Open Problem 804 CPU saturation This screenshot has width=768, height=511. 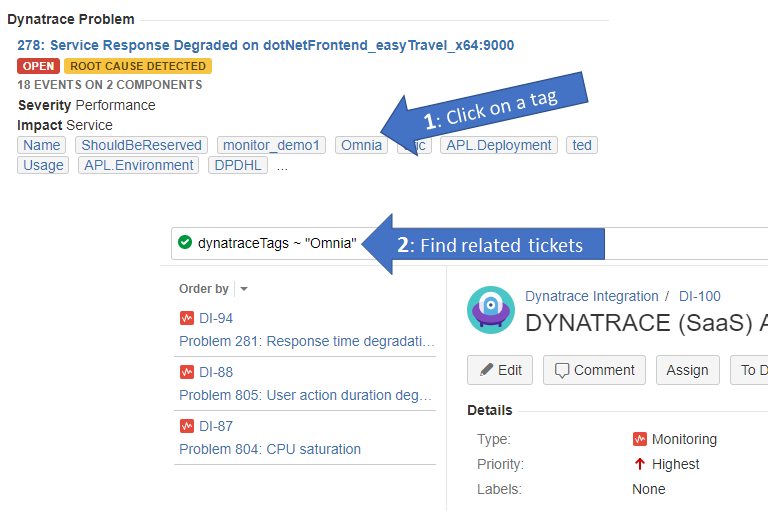tap(270, 449)
